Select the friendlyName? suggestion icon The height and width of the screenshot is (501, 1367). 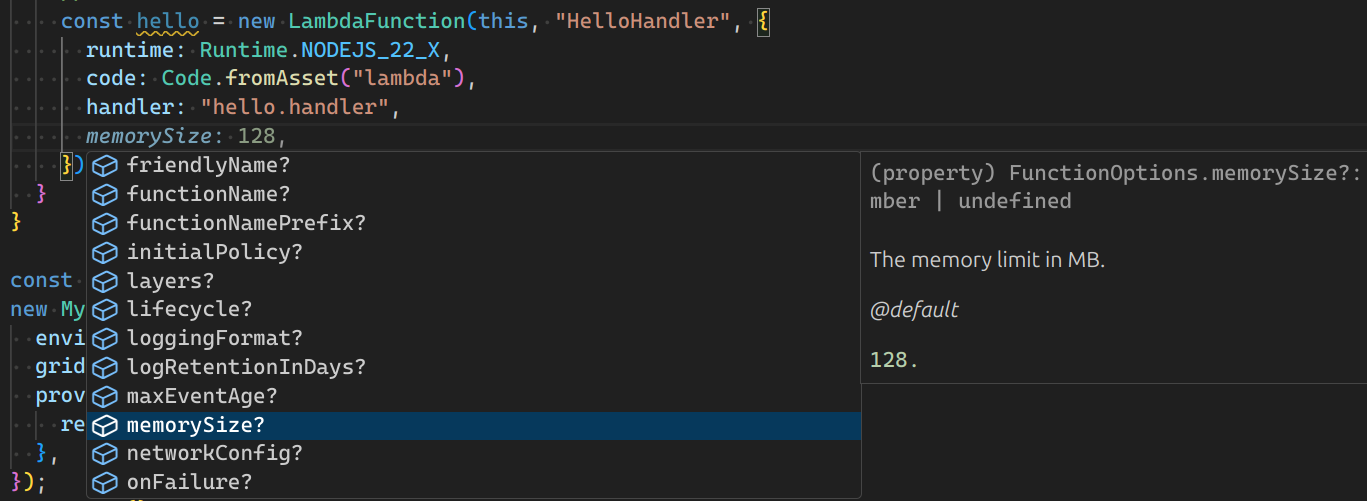105,165
